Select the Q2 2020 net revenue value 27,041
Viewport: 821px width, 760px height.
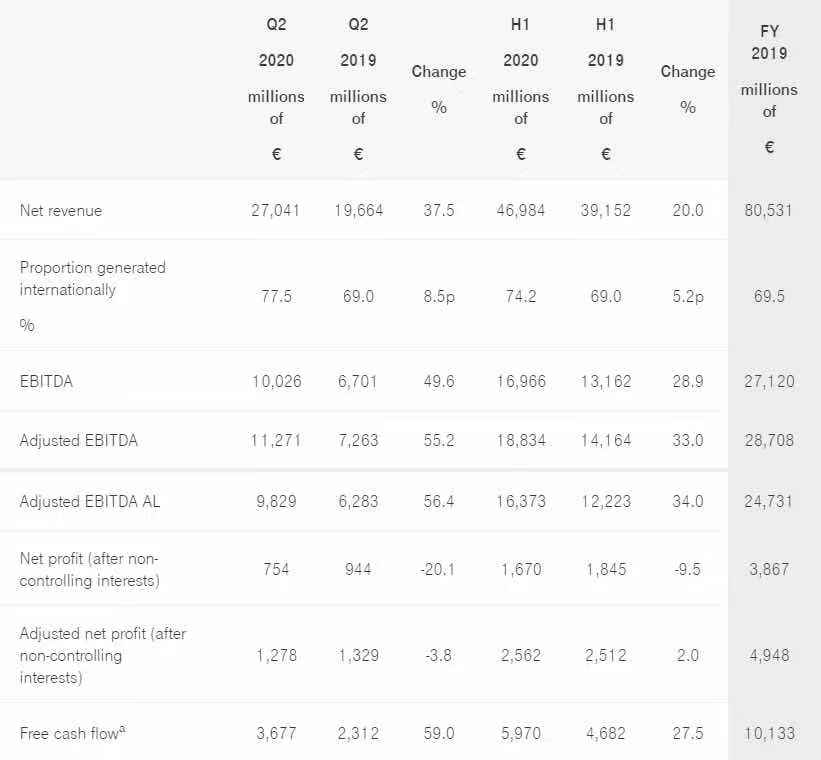coord(276,211)
